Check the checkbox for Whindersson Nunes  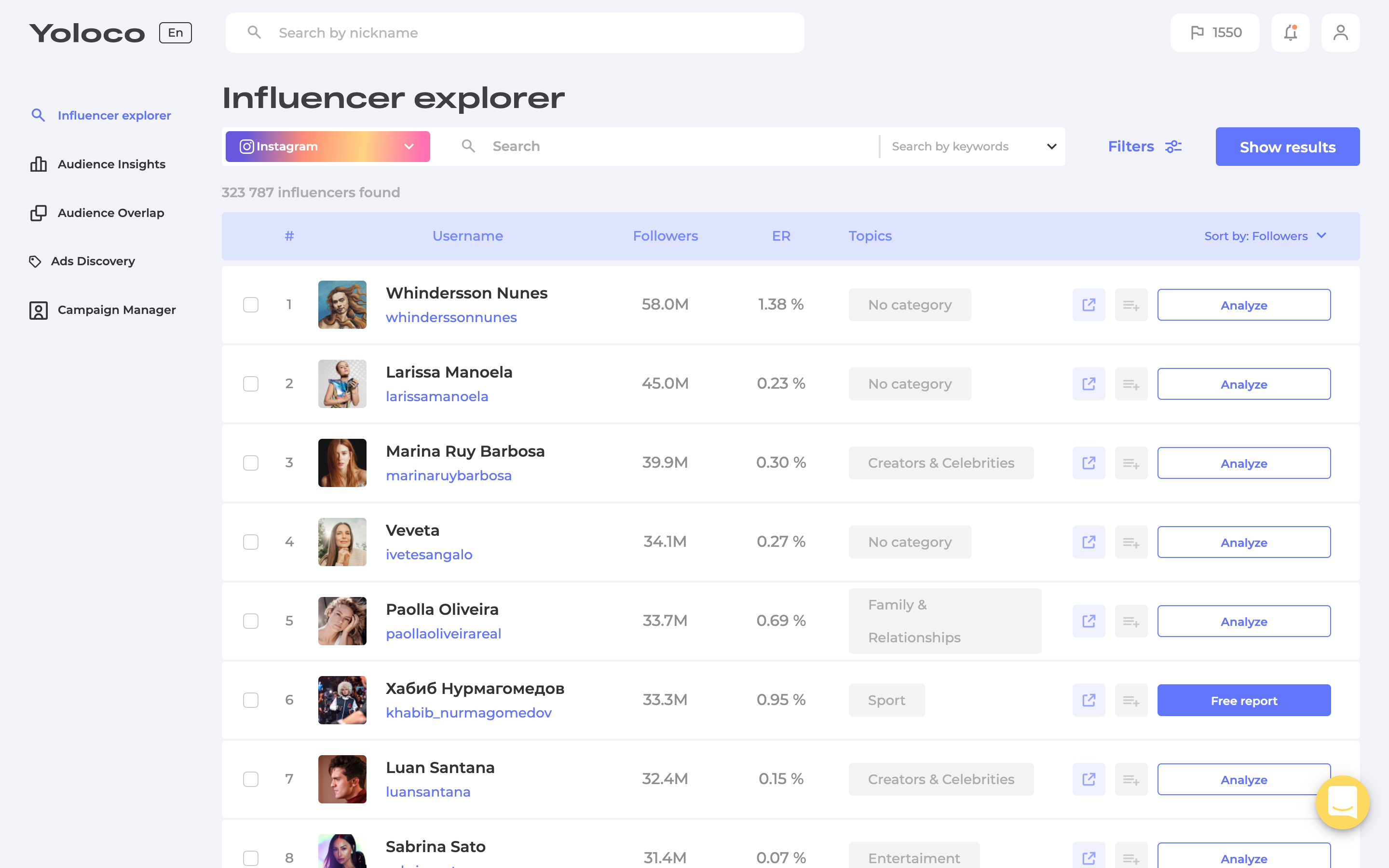[251, 305]
